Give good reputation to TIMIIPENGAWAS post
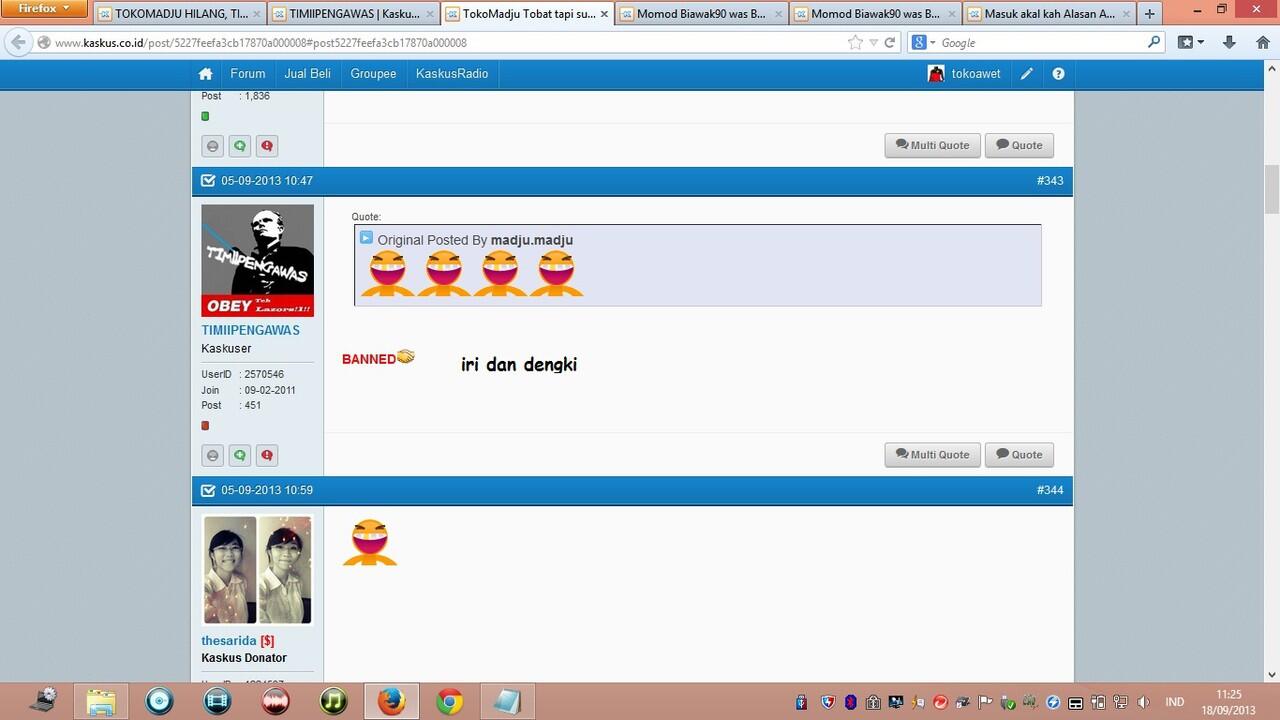Image resolution: width=1280 pixels, height=720 pixels. [240, 455]
